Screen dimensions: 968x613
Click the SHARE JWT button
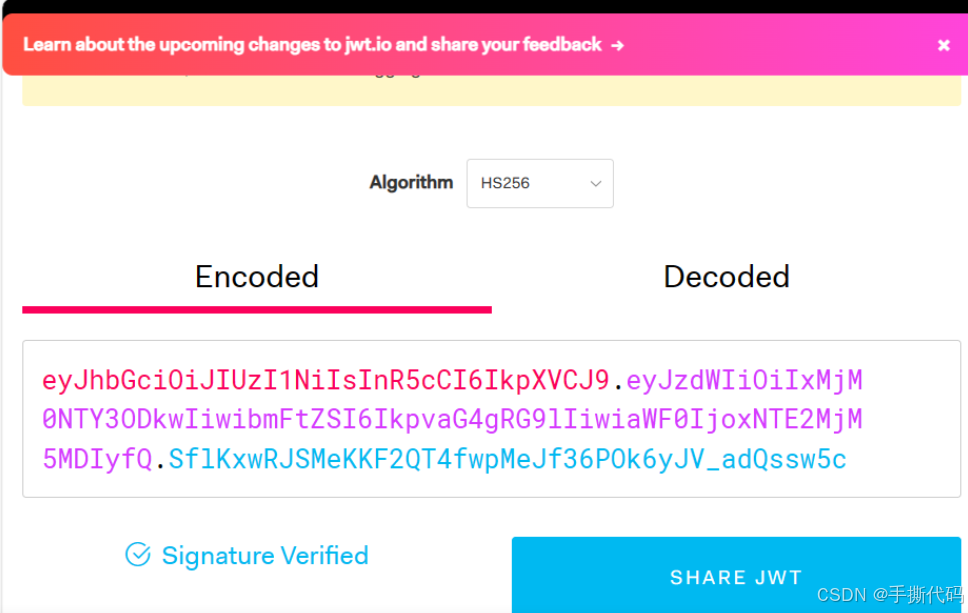736,575
